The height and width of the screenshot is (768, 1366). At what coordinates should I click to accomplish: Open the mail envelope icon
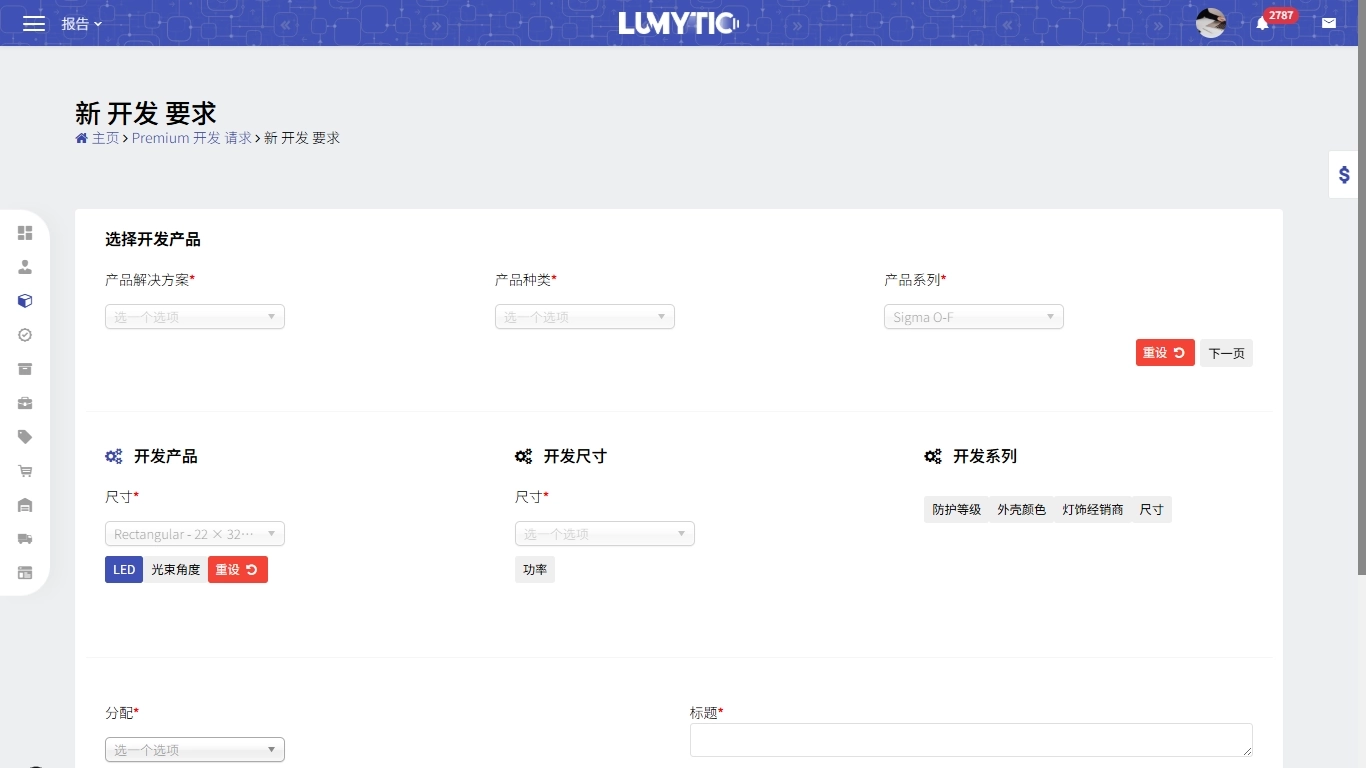click(x=1329, y=23)
